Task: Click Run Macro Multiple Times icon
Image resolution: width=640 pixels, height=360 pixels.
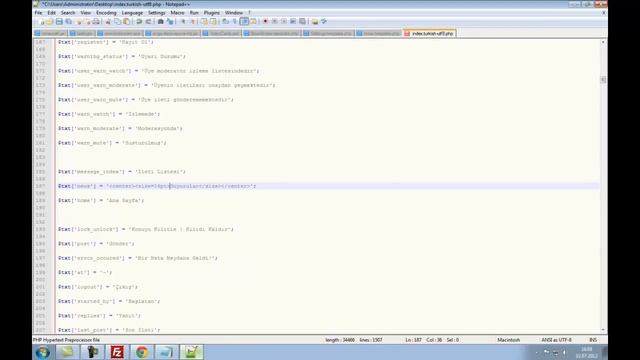Action: point(294,21)
